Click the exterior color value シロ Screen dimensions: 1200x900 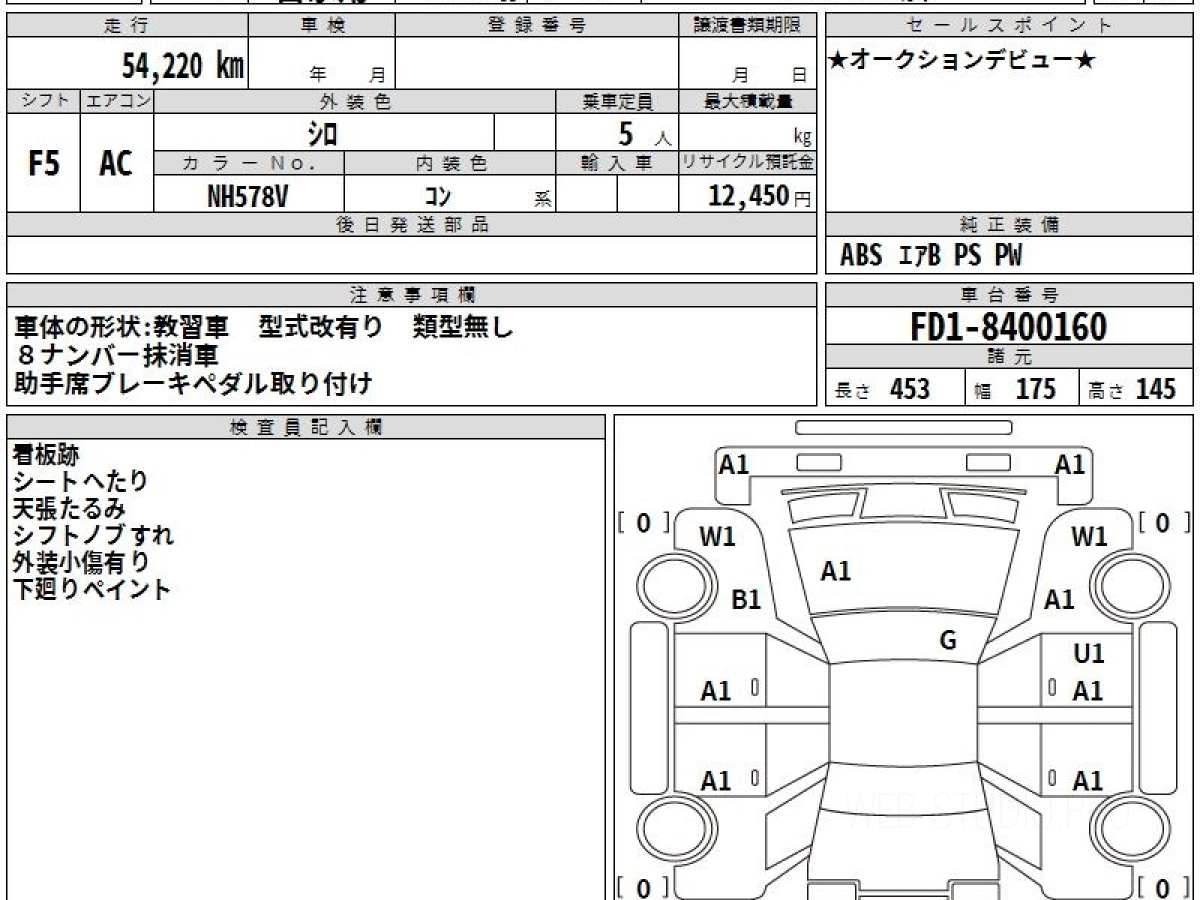[x=322, y=133]
